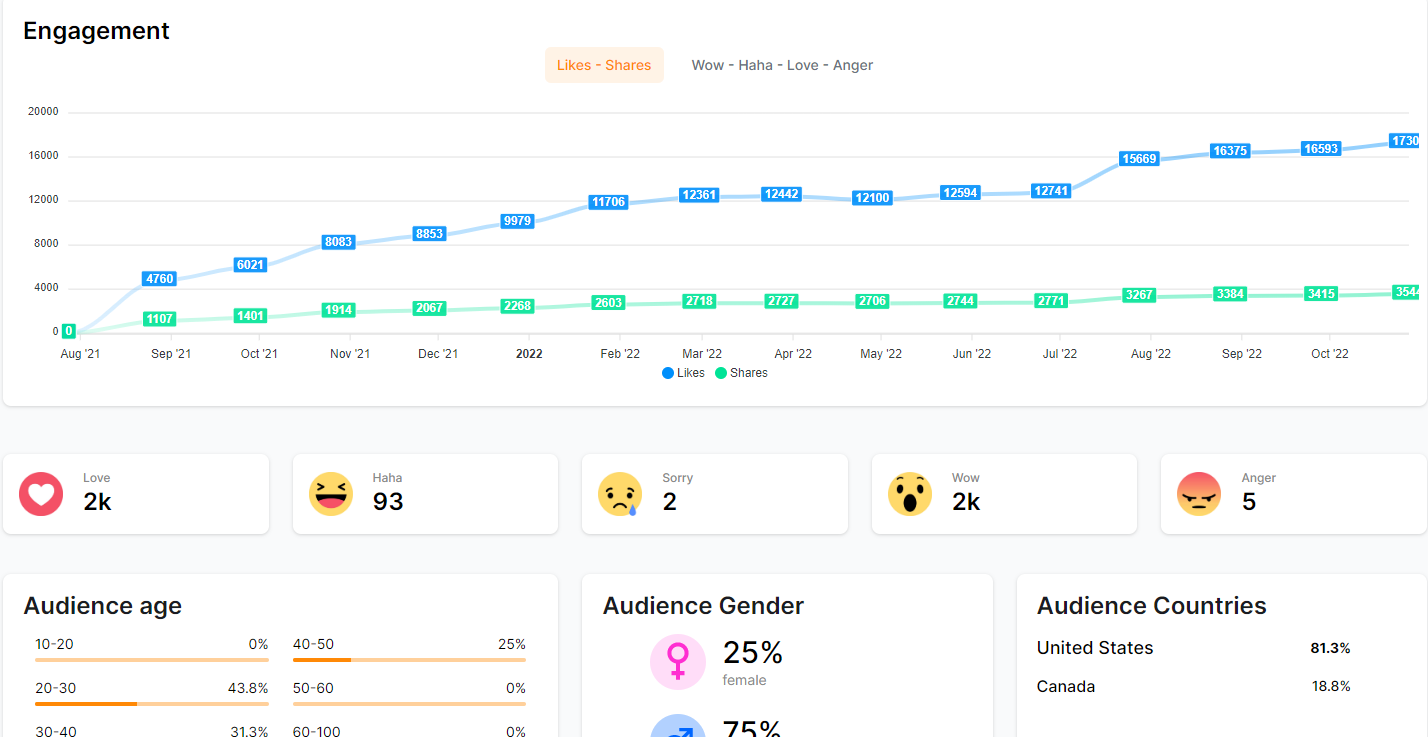Select the 12442 likes data label

[781, 194]
